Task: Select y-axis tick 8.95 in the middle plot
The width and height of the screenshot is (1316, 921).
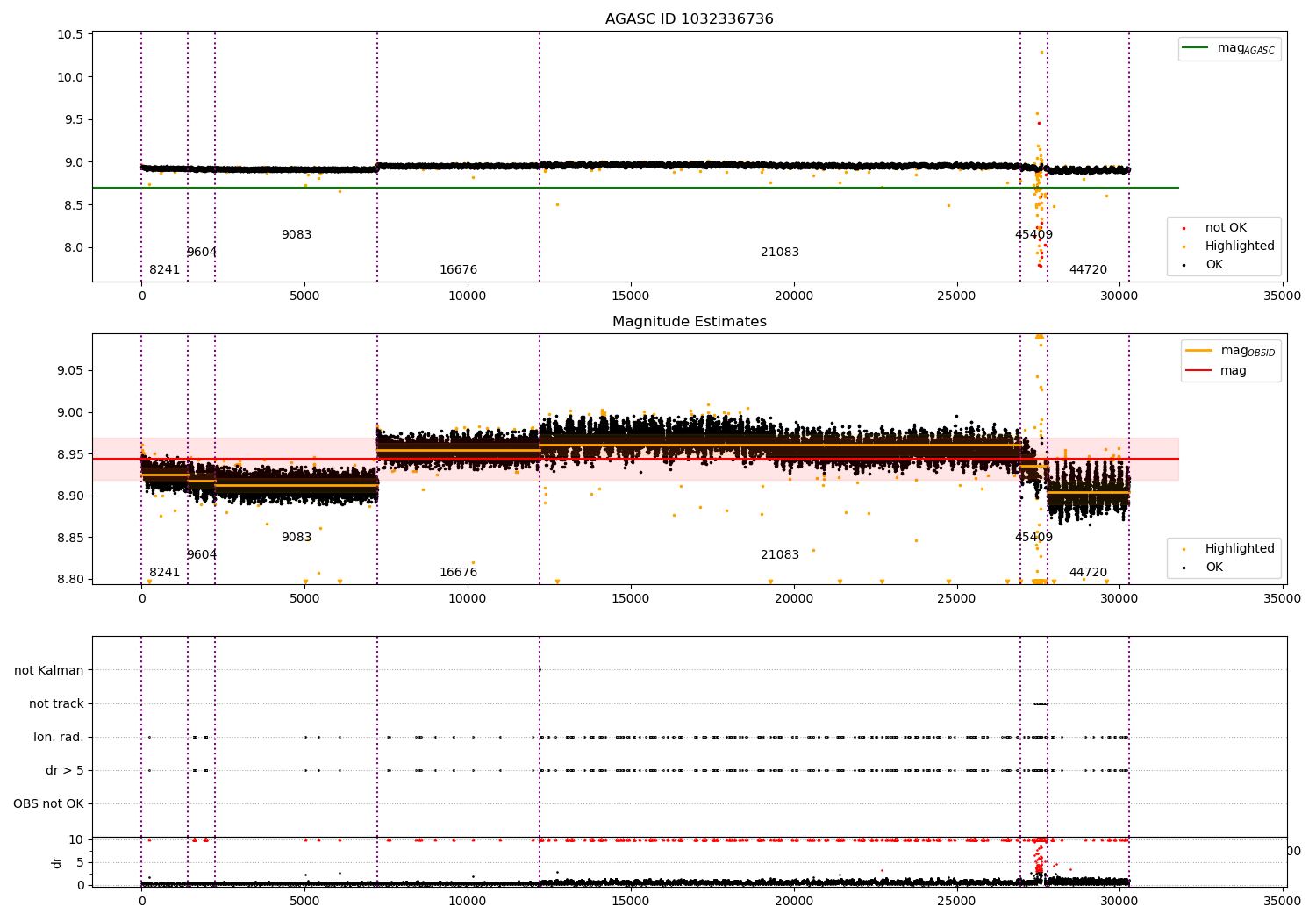Action: coord(70,454)
